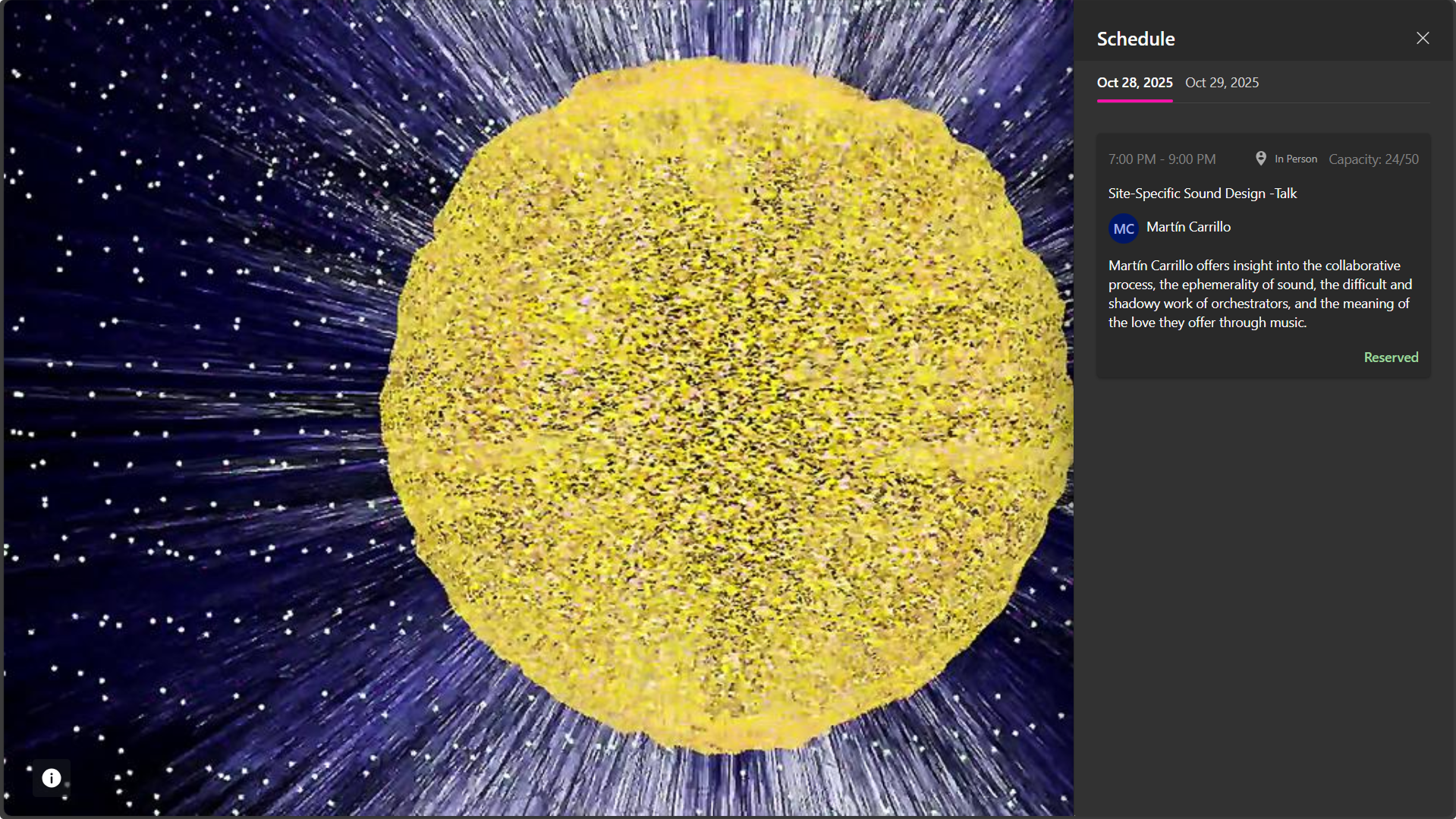Viewport: 1456px width, 819px height.
Task: Close the Schedule panel
Action: tap(1423, 38)
